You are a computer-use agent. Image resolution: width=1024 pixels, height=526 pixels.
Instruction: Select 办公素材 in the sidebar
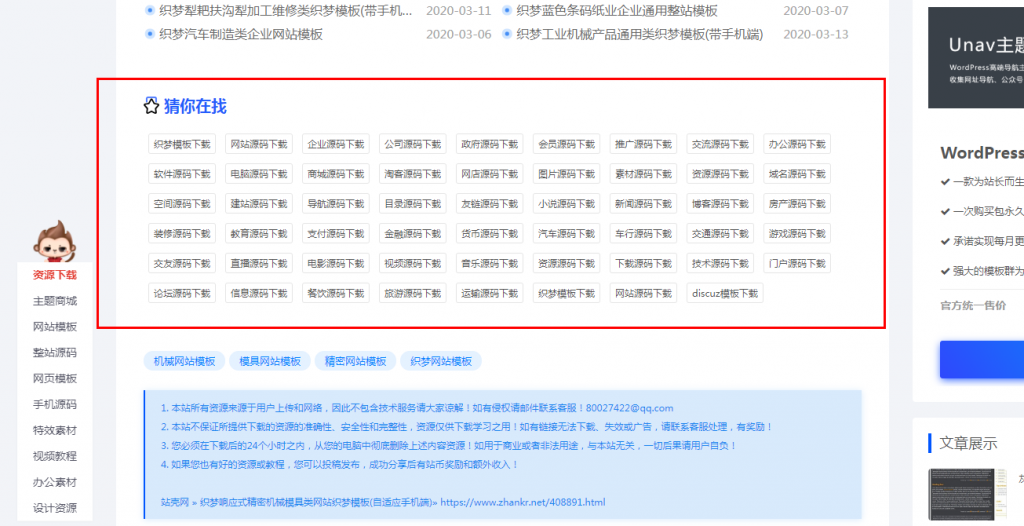point(55,482)
